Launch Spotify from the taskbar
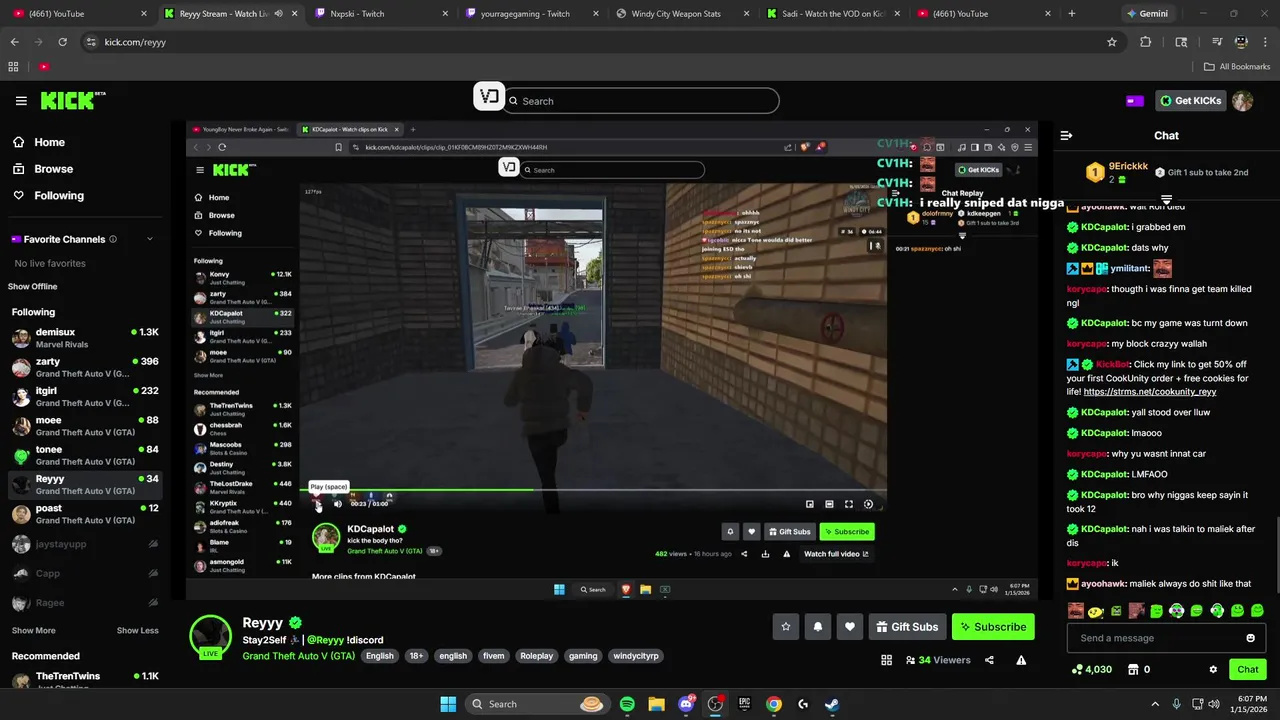The image size is (1280, 720). (x=627, y=704)
